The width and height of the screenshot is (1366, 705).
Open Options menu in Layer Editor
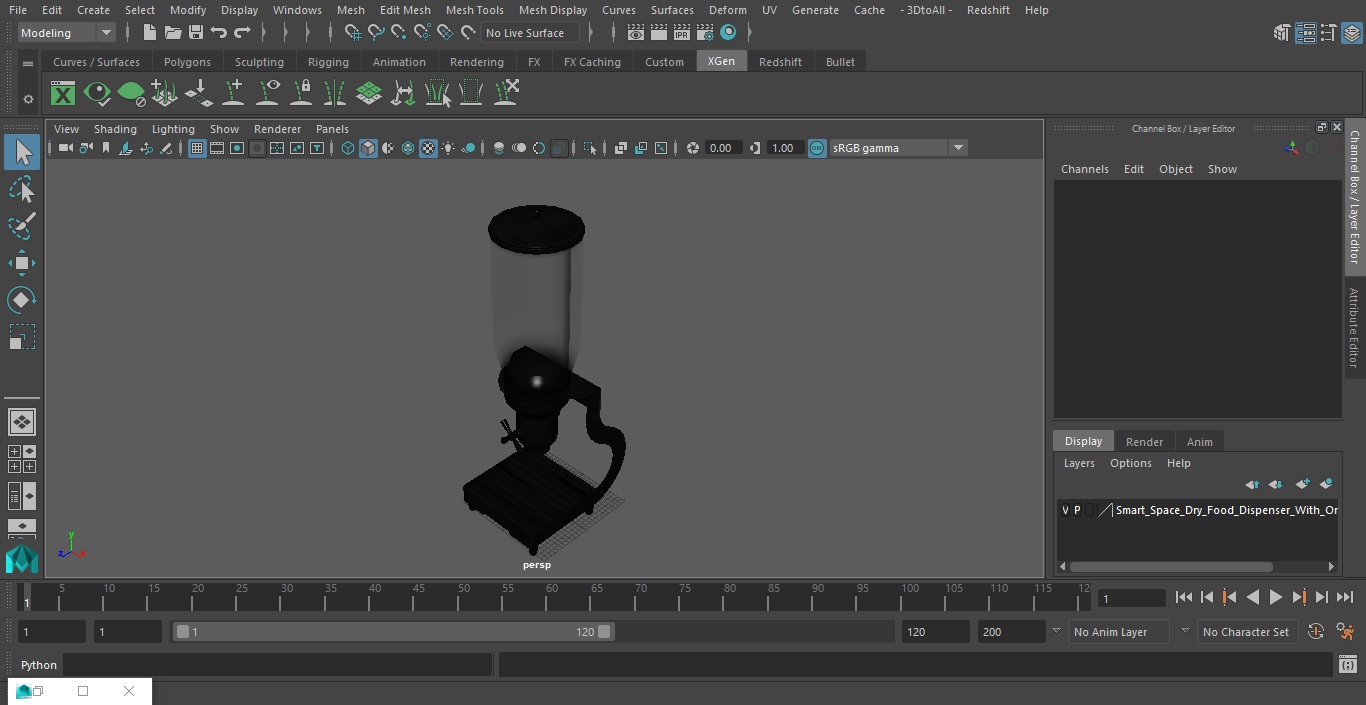point(1130,463)
